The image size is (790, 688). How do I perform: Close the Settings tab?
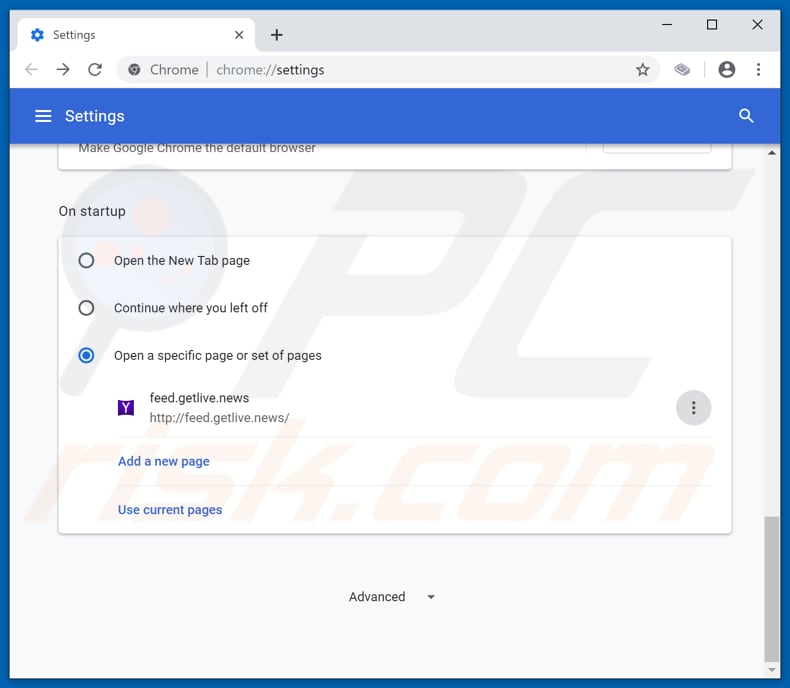(x=239, y=35)
